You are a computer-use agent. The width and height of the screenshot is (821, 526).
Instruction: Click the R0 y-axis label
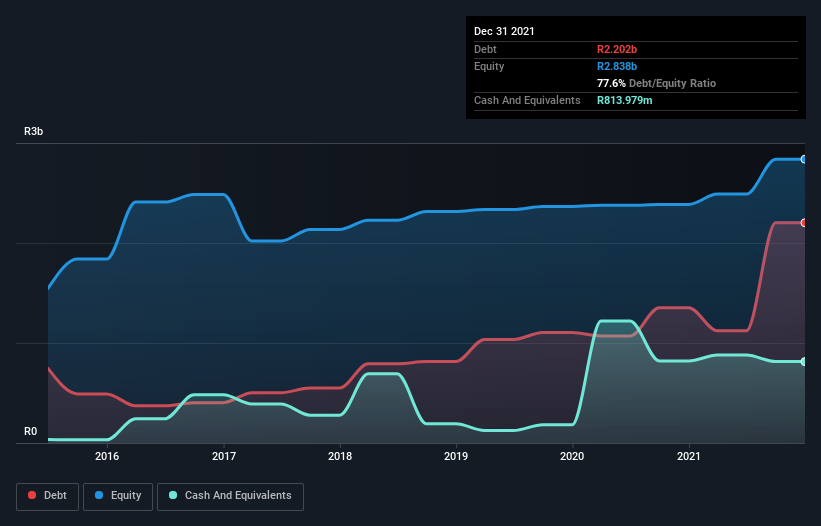tap(30, 432)
